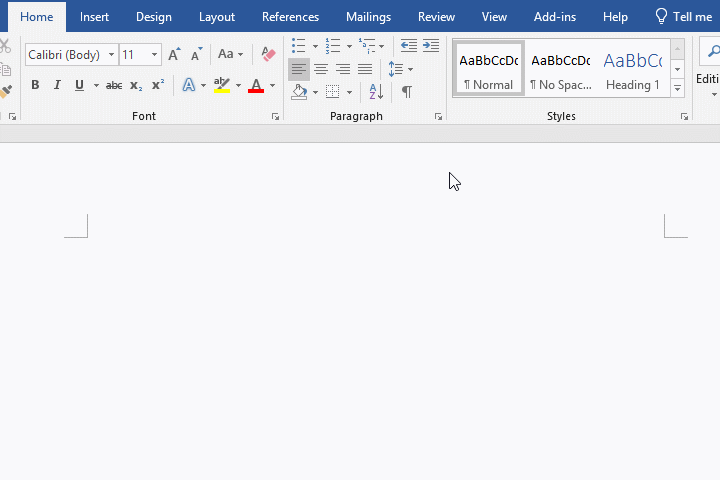Toggle Bold formatting

point(35,85)
